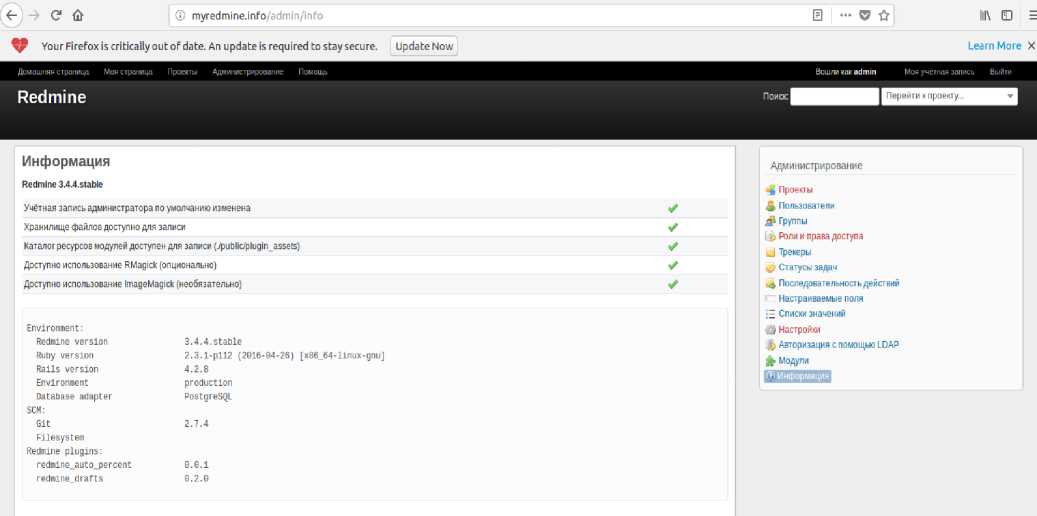Go back with the browser back arrow
Image resolution: width=1037 pixels, height=516 pixels.
point(11,15)
